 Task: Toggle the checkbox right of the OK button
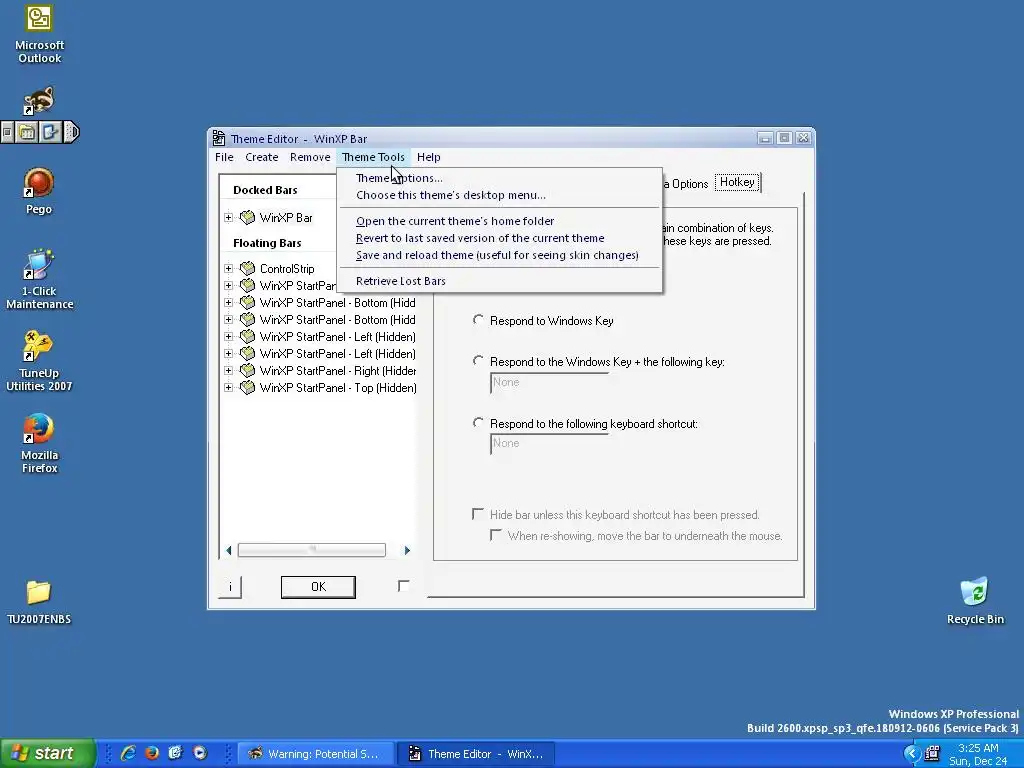(x=404, y=586)
